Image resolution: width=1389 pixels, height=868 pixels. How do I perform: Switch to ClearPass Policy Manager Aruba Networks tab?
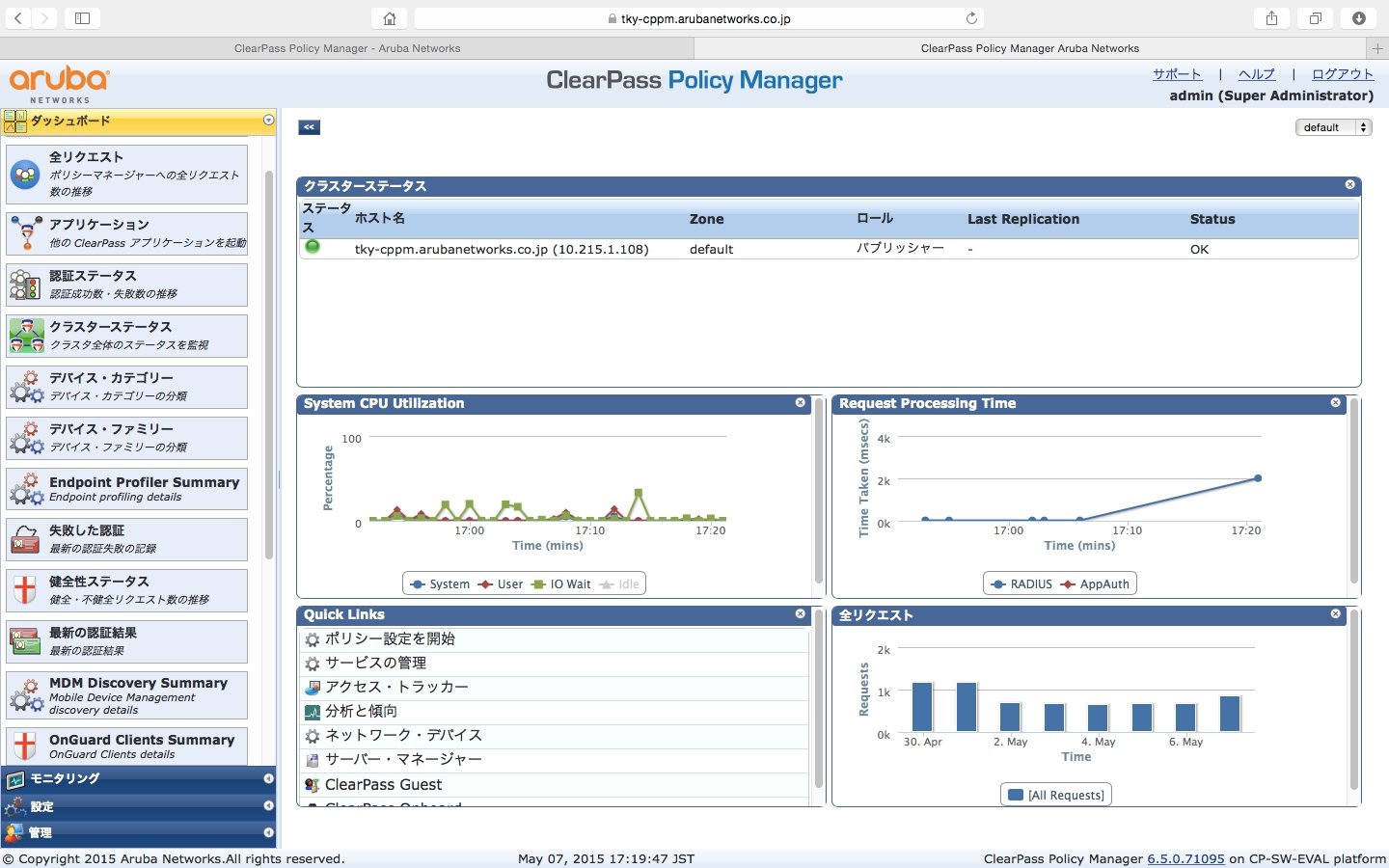click(x=1030, y=48)
